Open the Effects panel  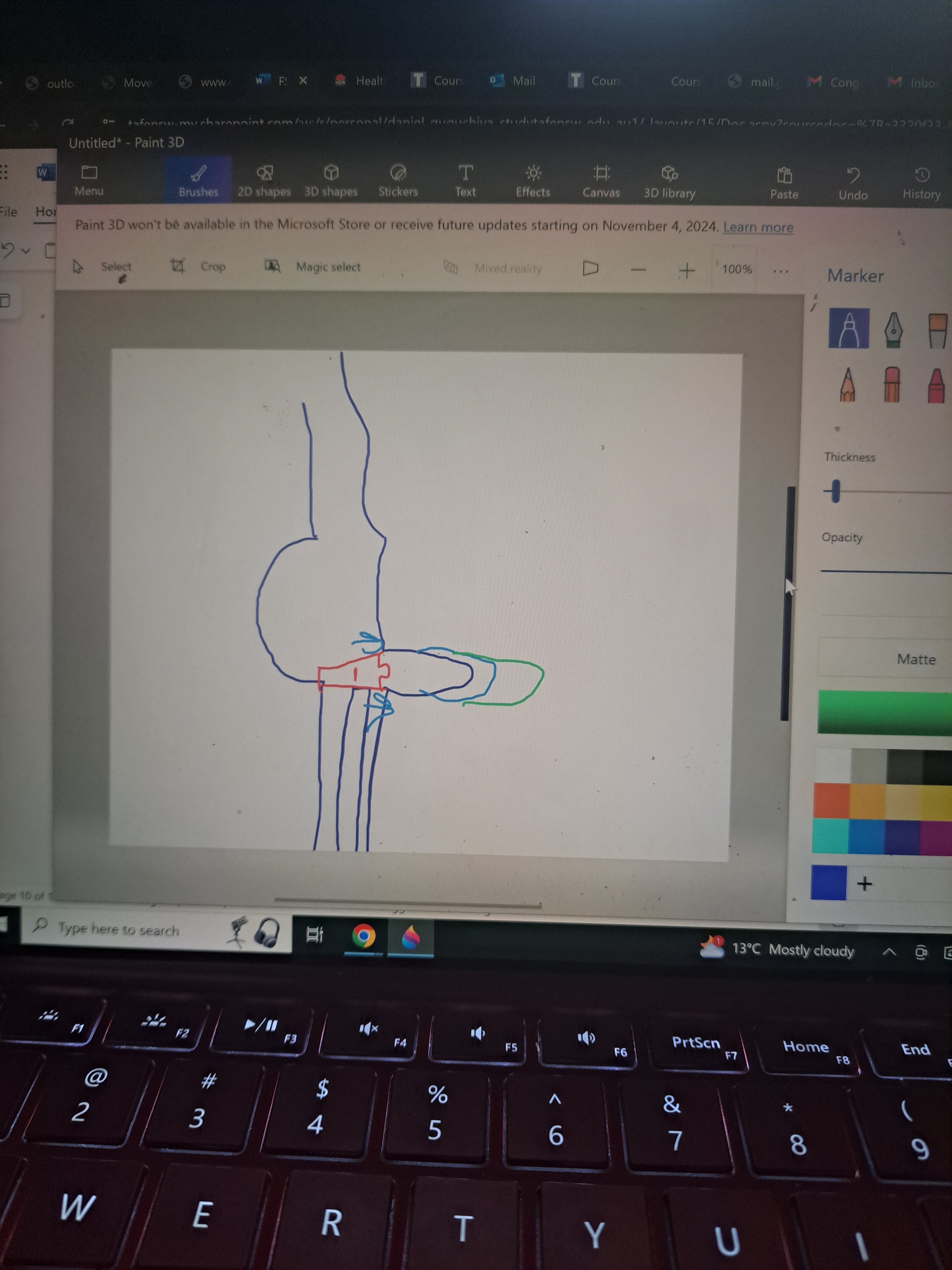tap(533, 182)
